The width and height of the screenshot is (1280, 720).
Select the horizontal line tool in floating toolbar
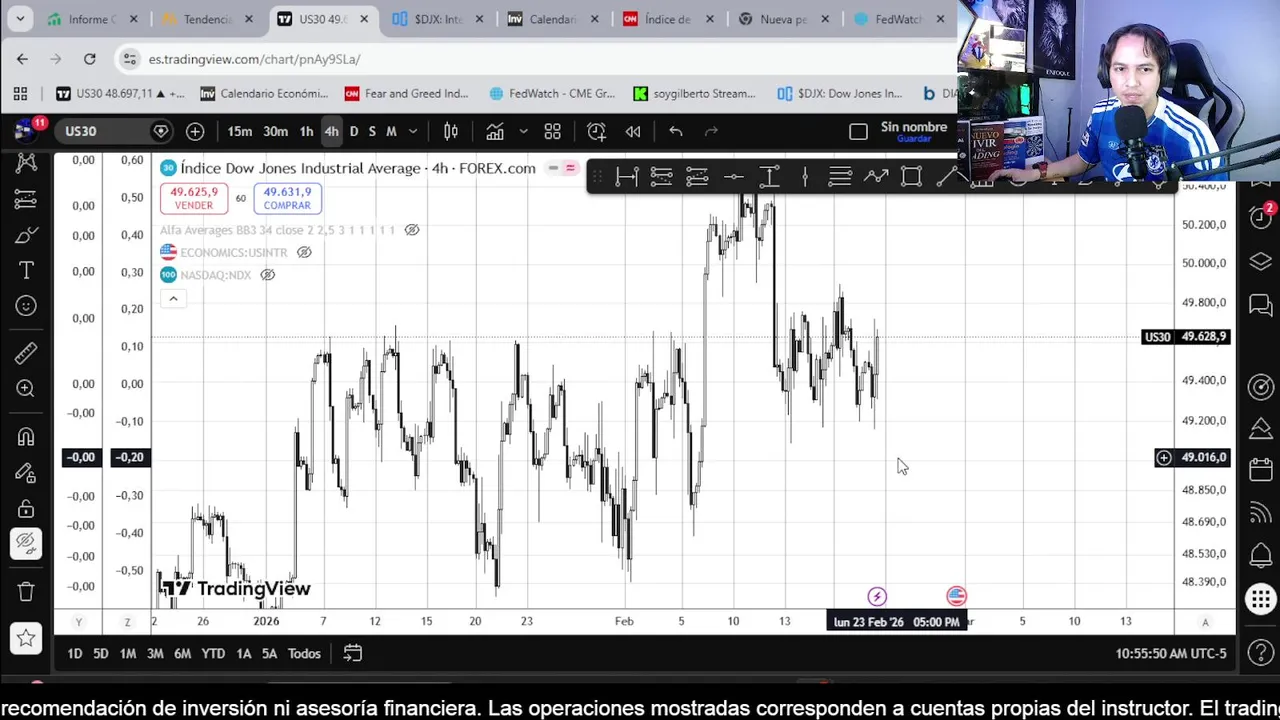(x=733, y=177)
